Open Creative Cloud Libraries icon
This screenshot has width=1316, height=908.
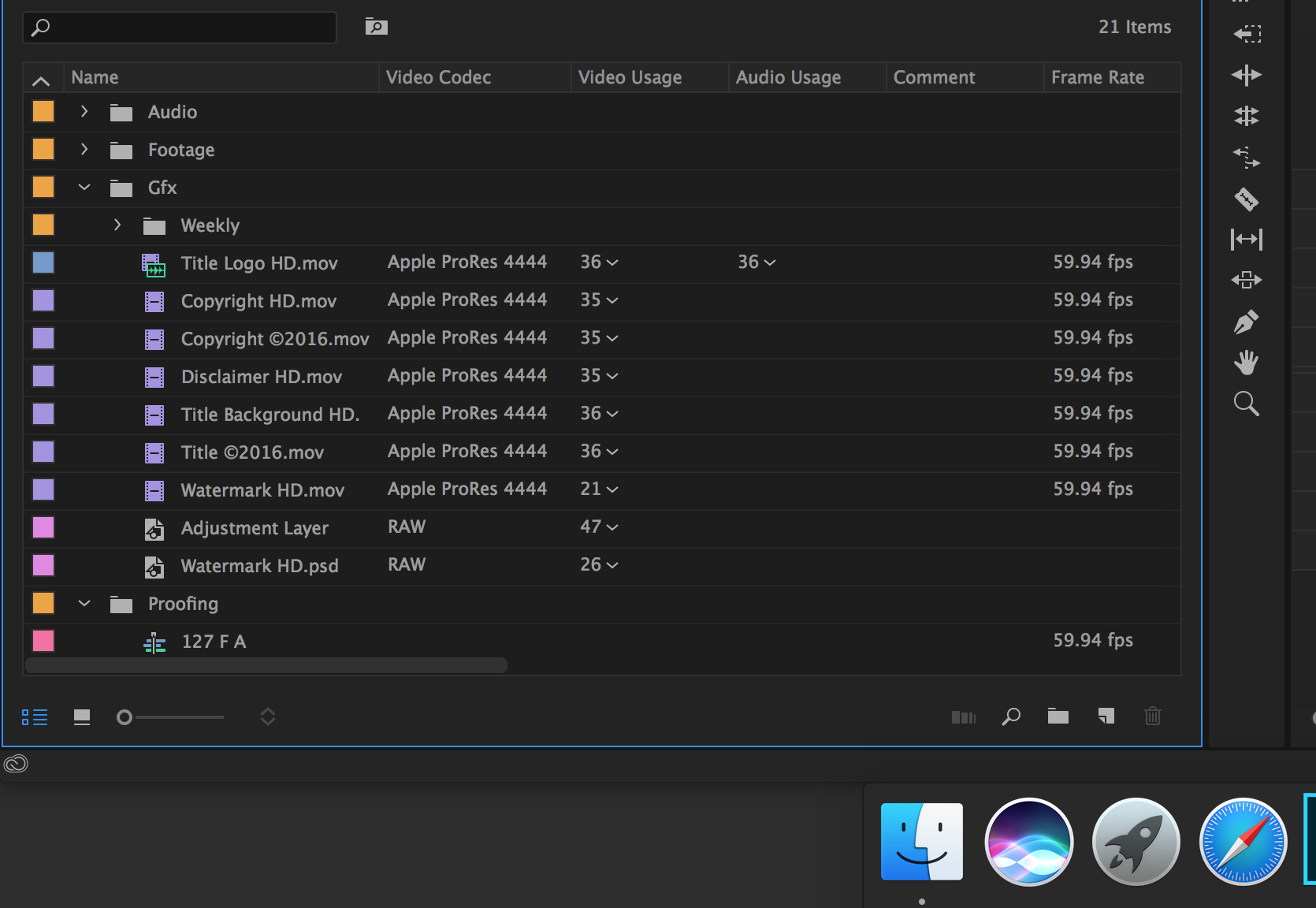(x=16, y=764)
